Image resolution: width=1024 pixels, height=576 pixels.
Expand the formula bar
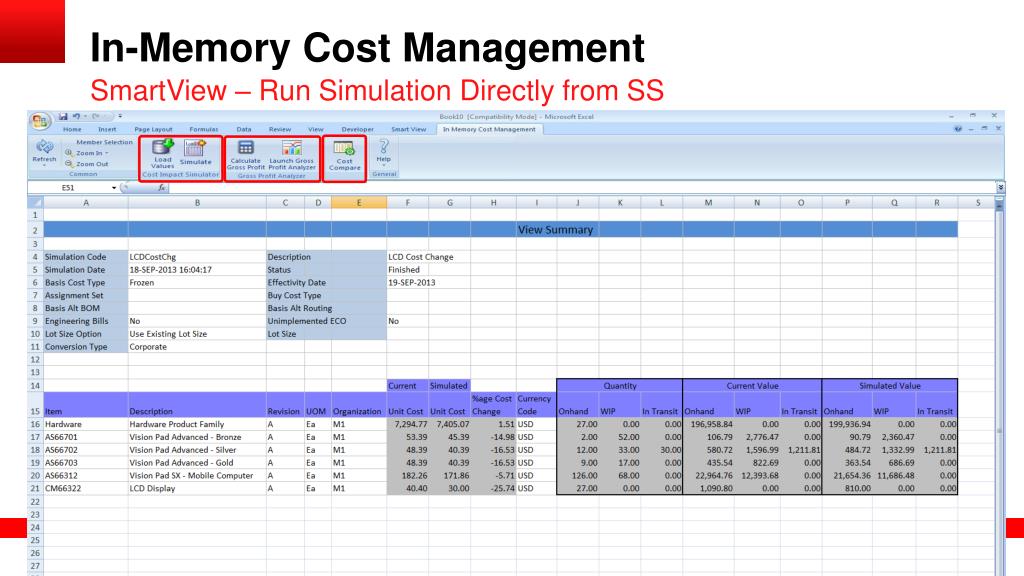pos(1000,188)
